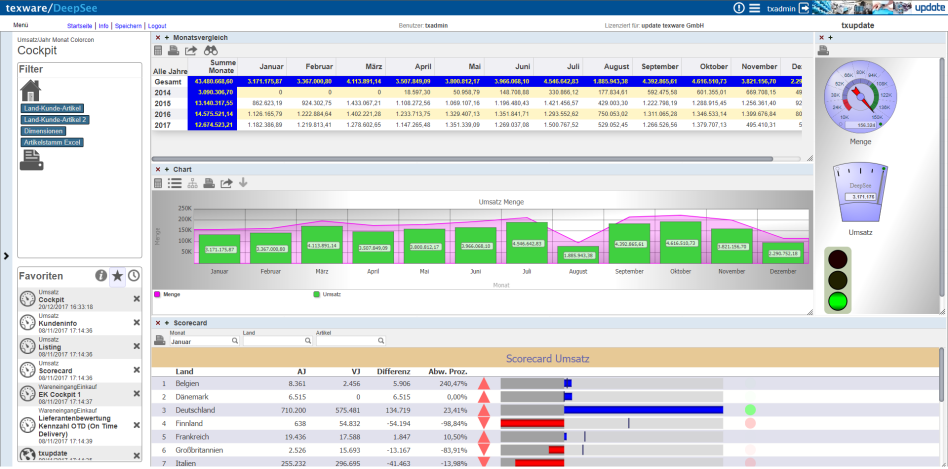Viewport: 948px width, 469px height.
Task: Click the export arrow icon in Monatsvergleich toolbar
Action: [192, 50]
